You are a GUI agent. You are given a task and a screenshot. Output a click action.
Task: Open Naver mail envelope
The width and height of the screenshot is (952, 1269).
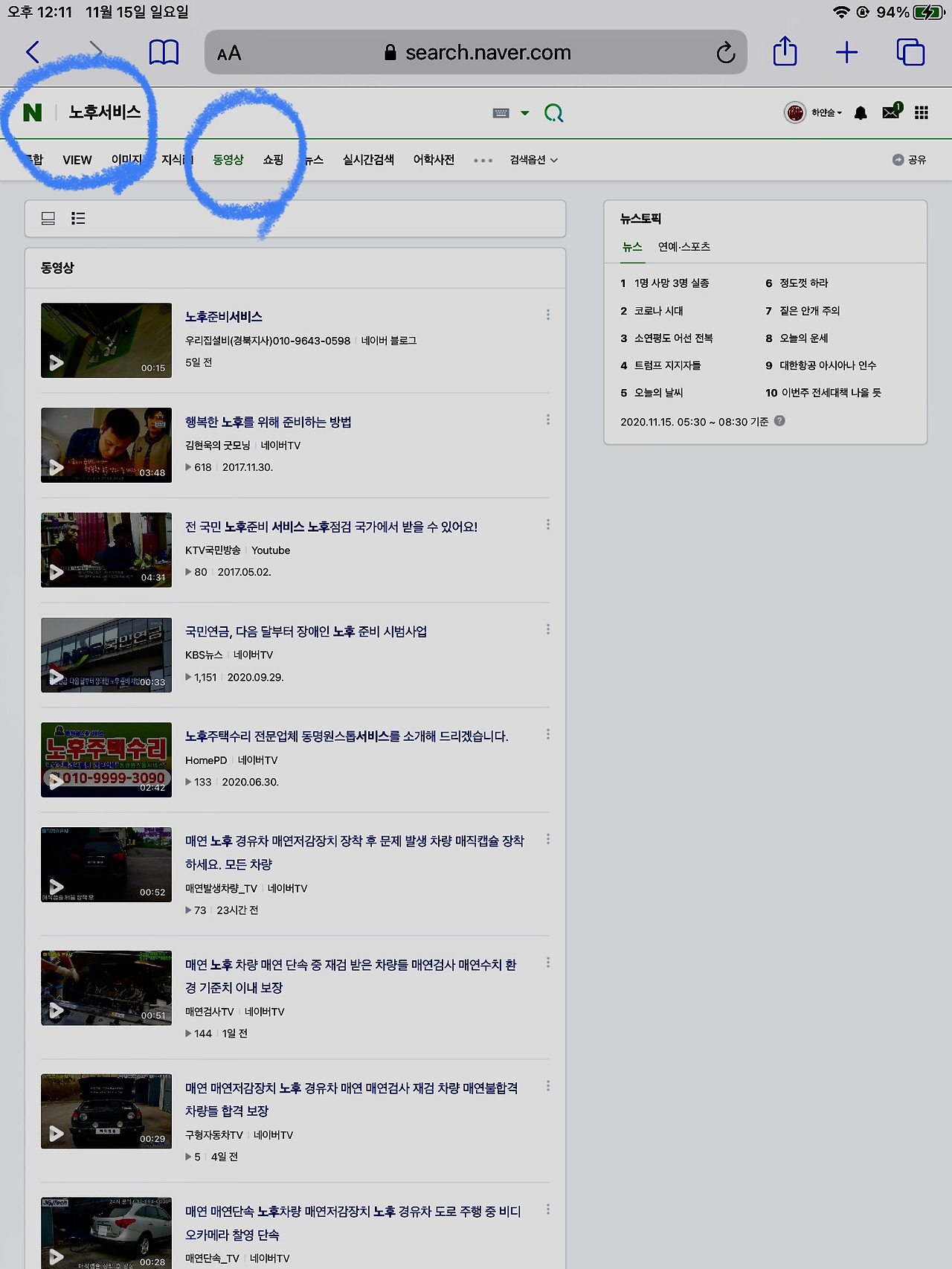click(892, 112)
